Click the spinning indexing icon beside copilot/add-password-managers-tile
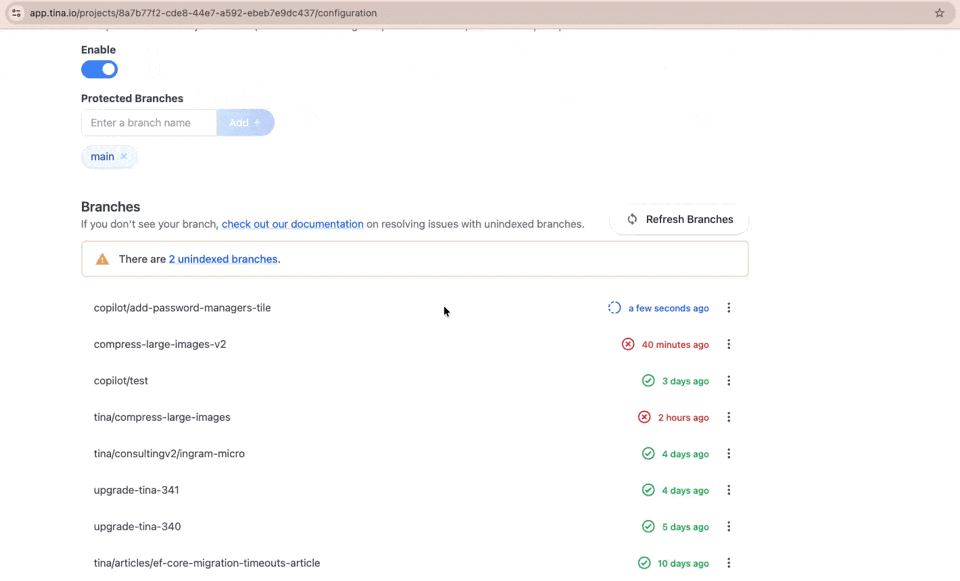The image size is (960, 581). (613, 308)
